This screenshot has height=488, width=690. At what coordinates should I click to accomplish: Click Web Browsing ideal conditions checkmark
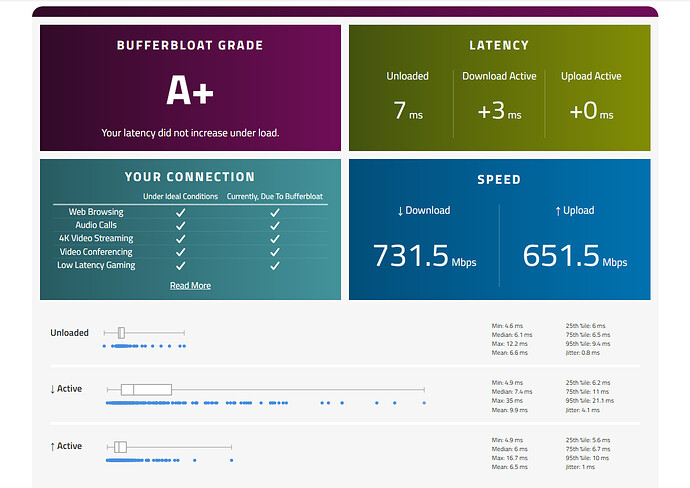[180, 212]
